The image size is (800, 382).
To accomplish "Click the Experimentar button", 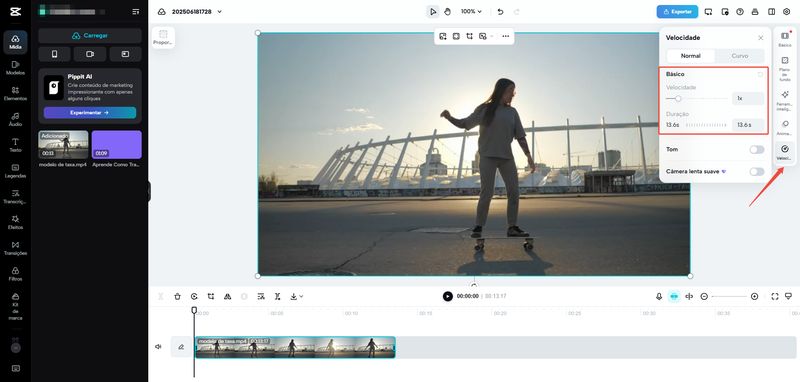I will pos(90,113).
